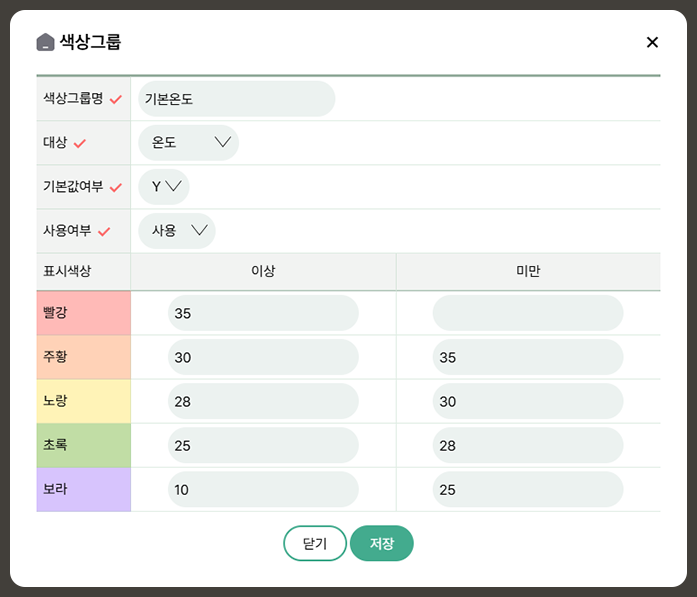
Task: Select the 보라 color swatch
Action: click(83, 489)
